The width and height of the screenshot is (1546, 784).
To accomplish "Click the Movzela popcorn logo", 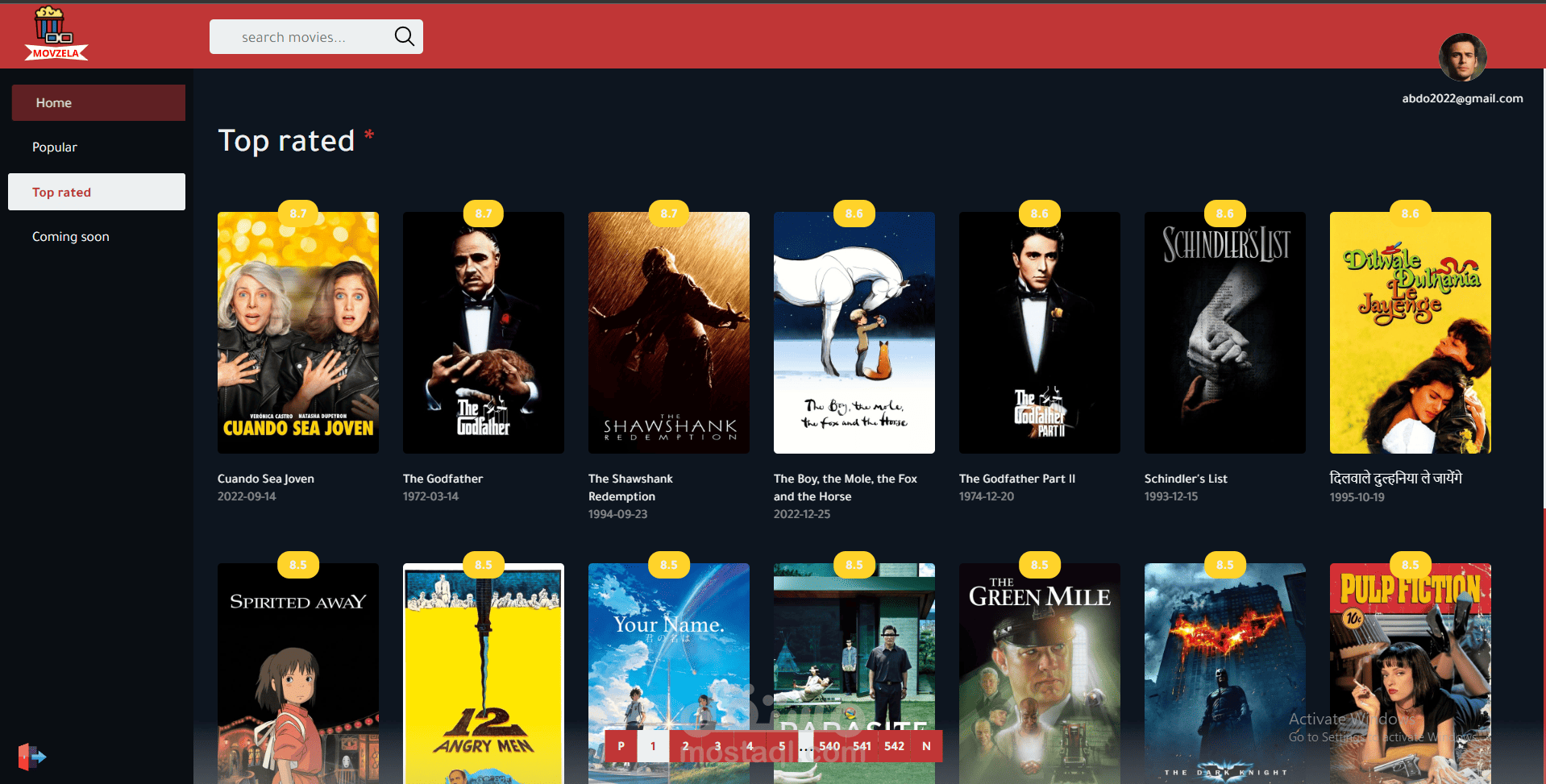I will [56, 34].
